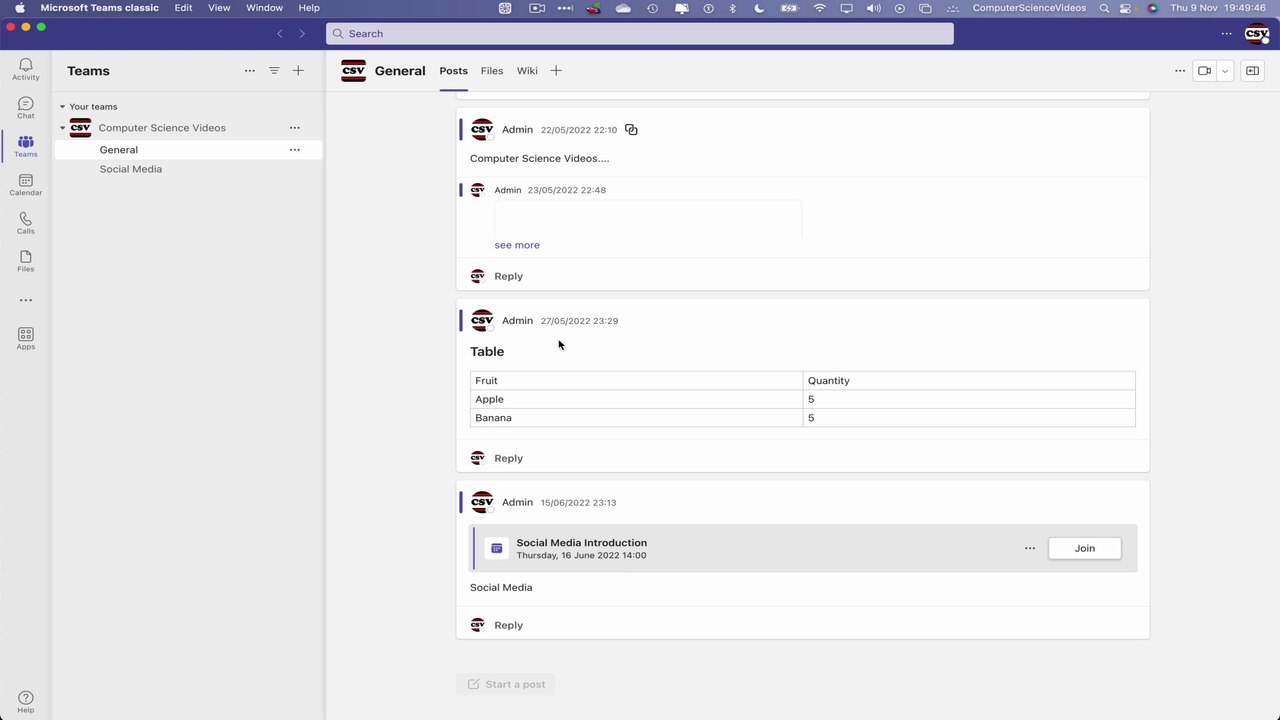This screenshot has width=1280, height=720.
Task: Open Help in the sidebar
Action: coord(26,702)
